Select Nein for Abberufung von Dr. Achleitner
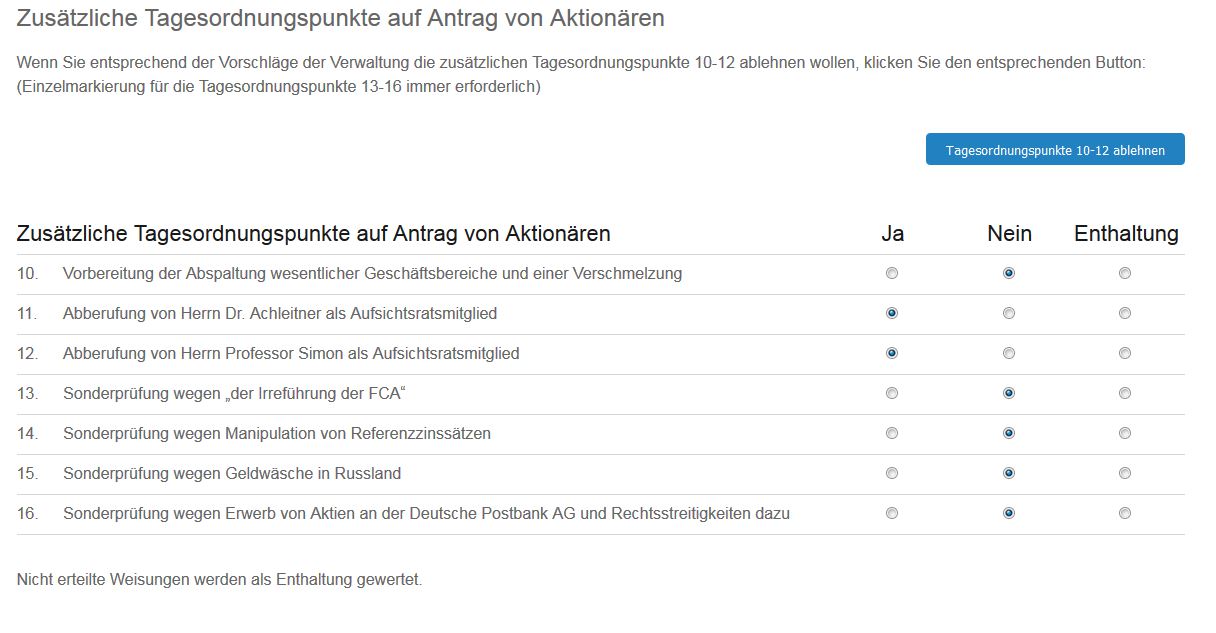 click(x=1009, y=313)
